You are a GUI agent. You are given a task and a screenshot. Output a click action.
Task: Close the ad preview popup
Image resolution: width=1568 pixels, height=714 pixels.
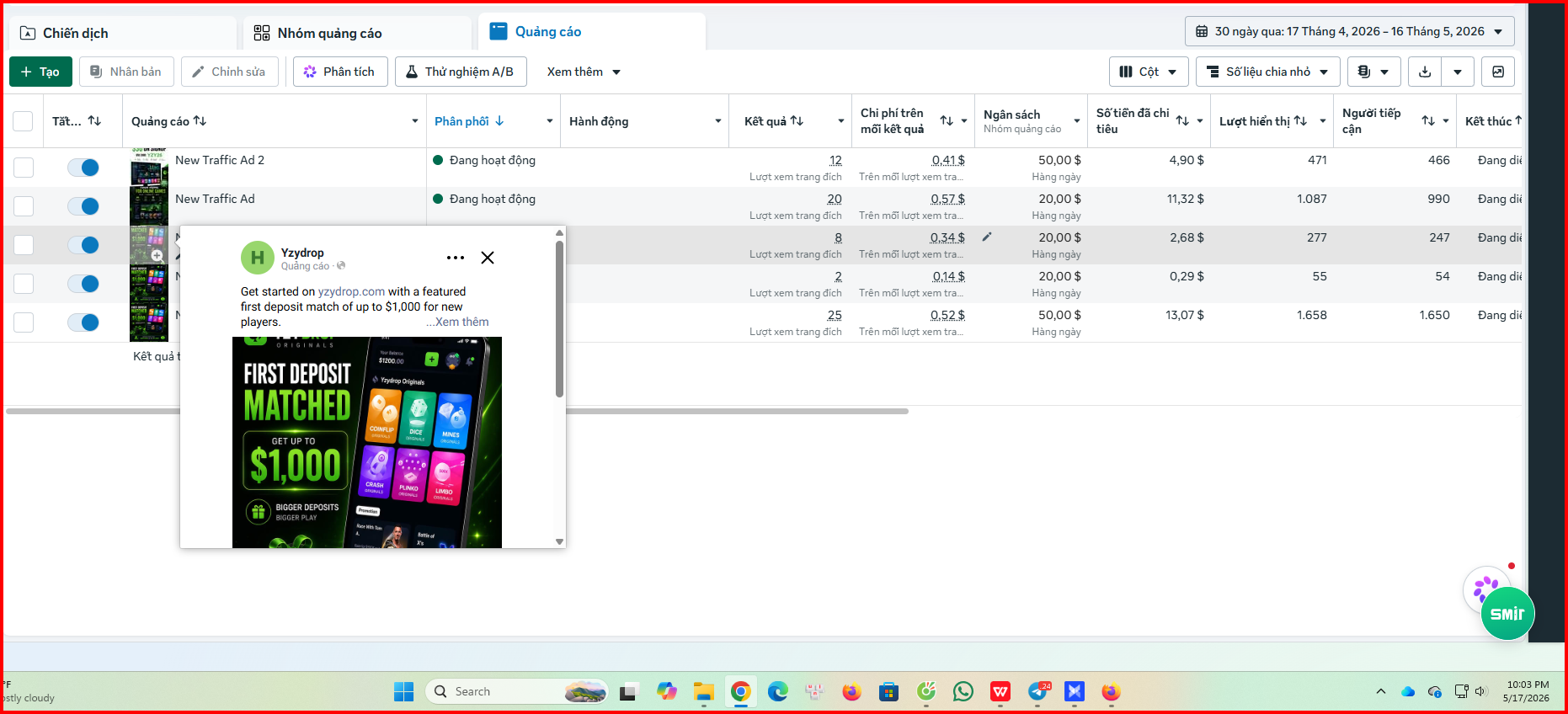[488, 258]
